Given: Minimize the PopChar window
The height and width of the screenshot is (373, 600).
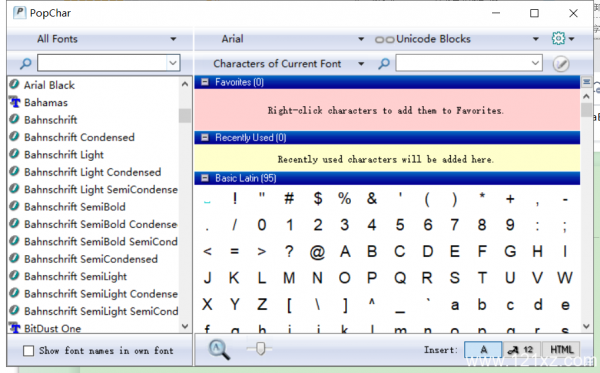Looking at the screenshot, I should point(496,13).
